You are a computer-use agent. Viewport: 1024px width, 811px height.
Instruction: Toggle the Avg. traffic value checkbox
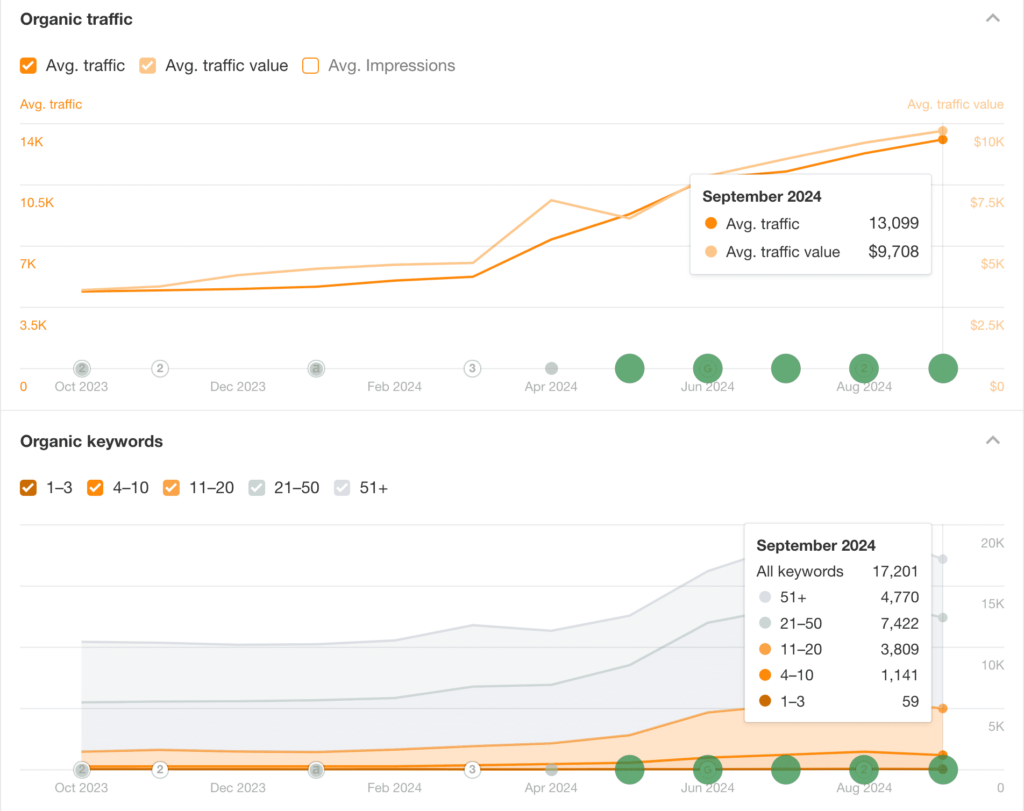(148, 65)
